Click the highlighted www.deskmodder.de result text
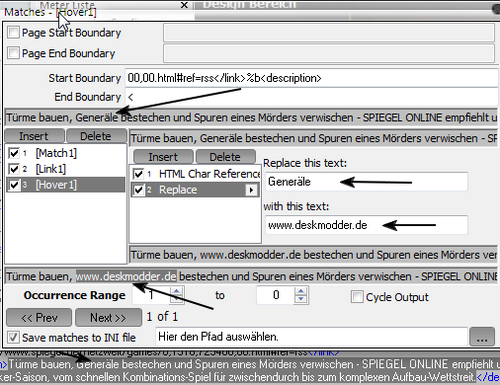500x385 pixels. pos(126,277)
